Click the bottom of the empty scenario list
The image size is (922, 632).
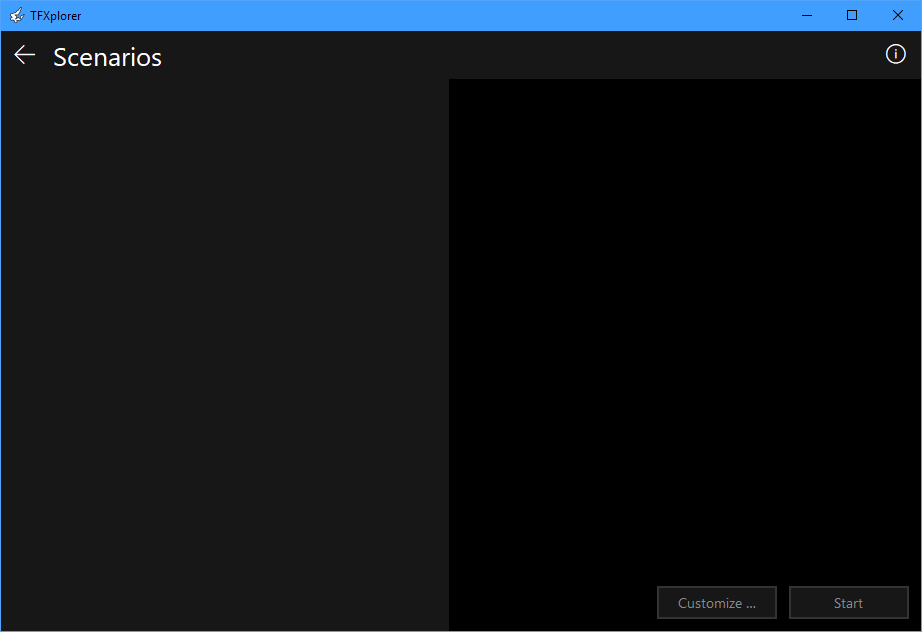[224, 615]
